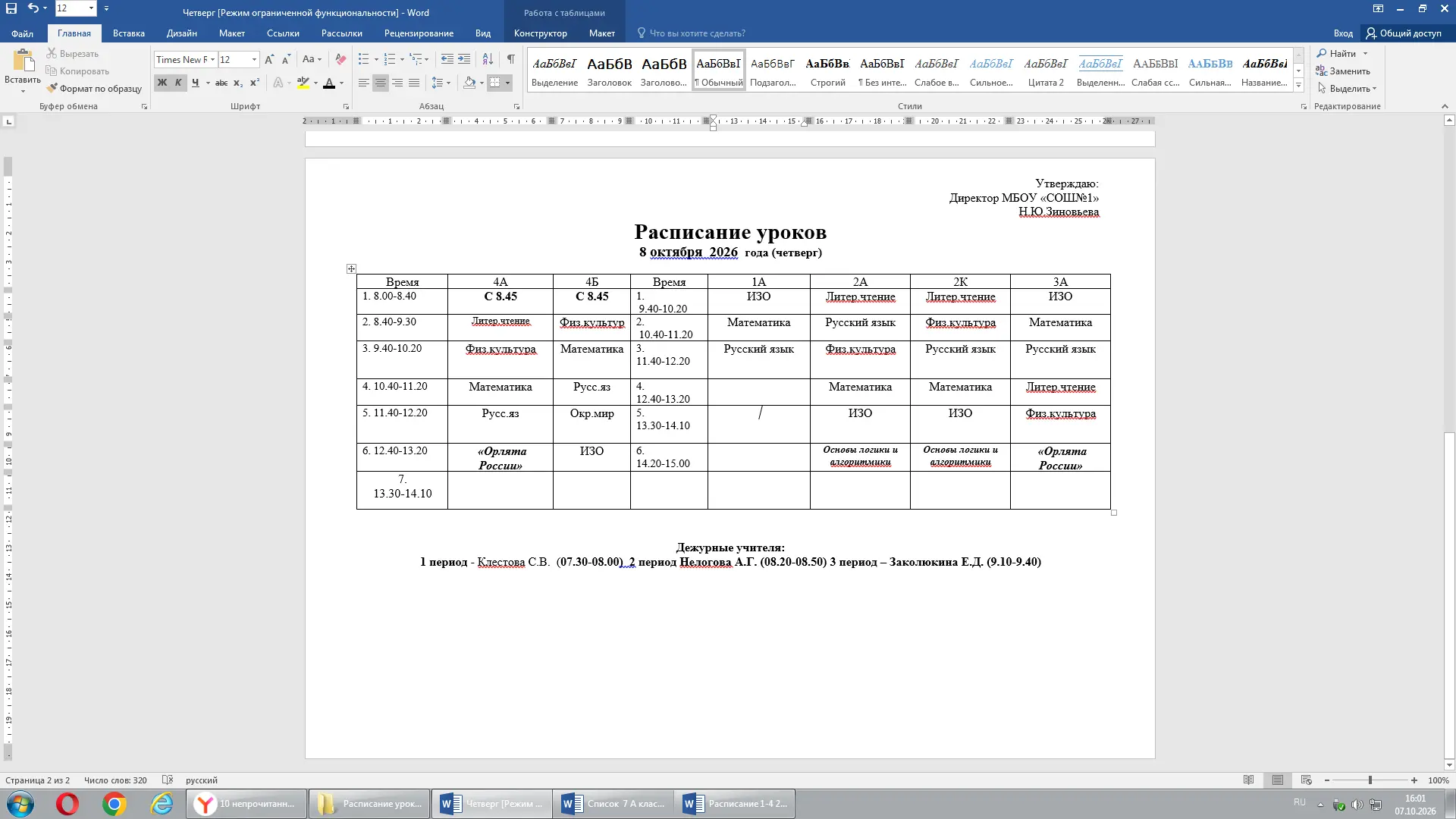The height and width of the screenshot is (819, 1456).
Task: Open the Файл menu
Action: tap(22, 33)
